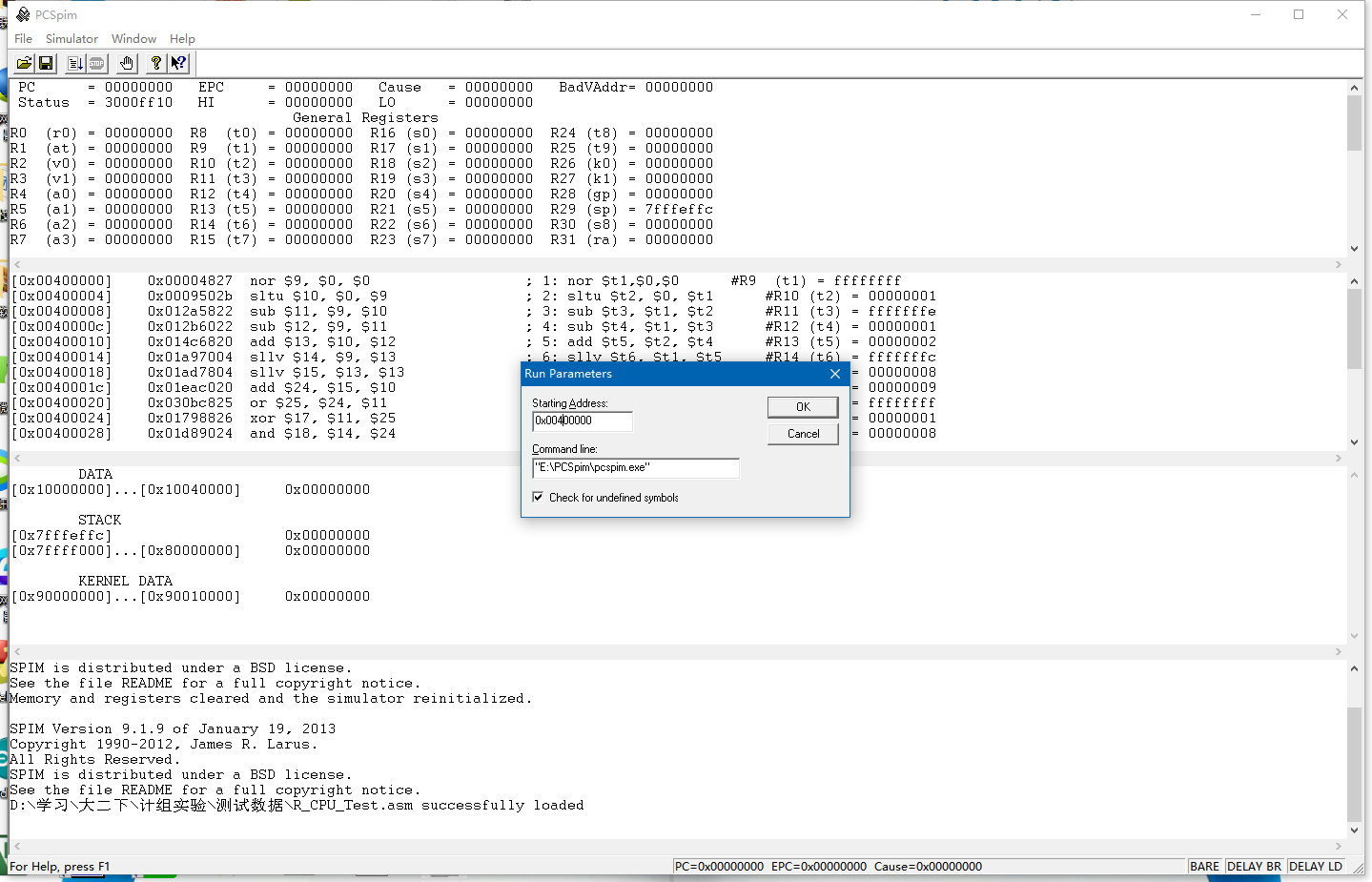Activate the context help arrow-question icon
Screen dimensions: 1372x882
point(178,63)
